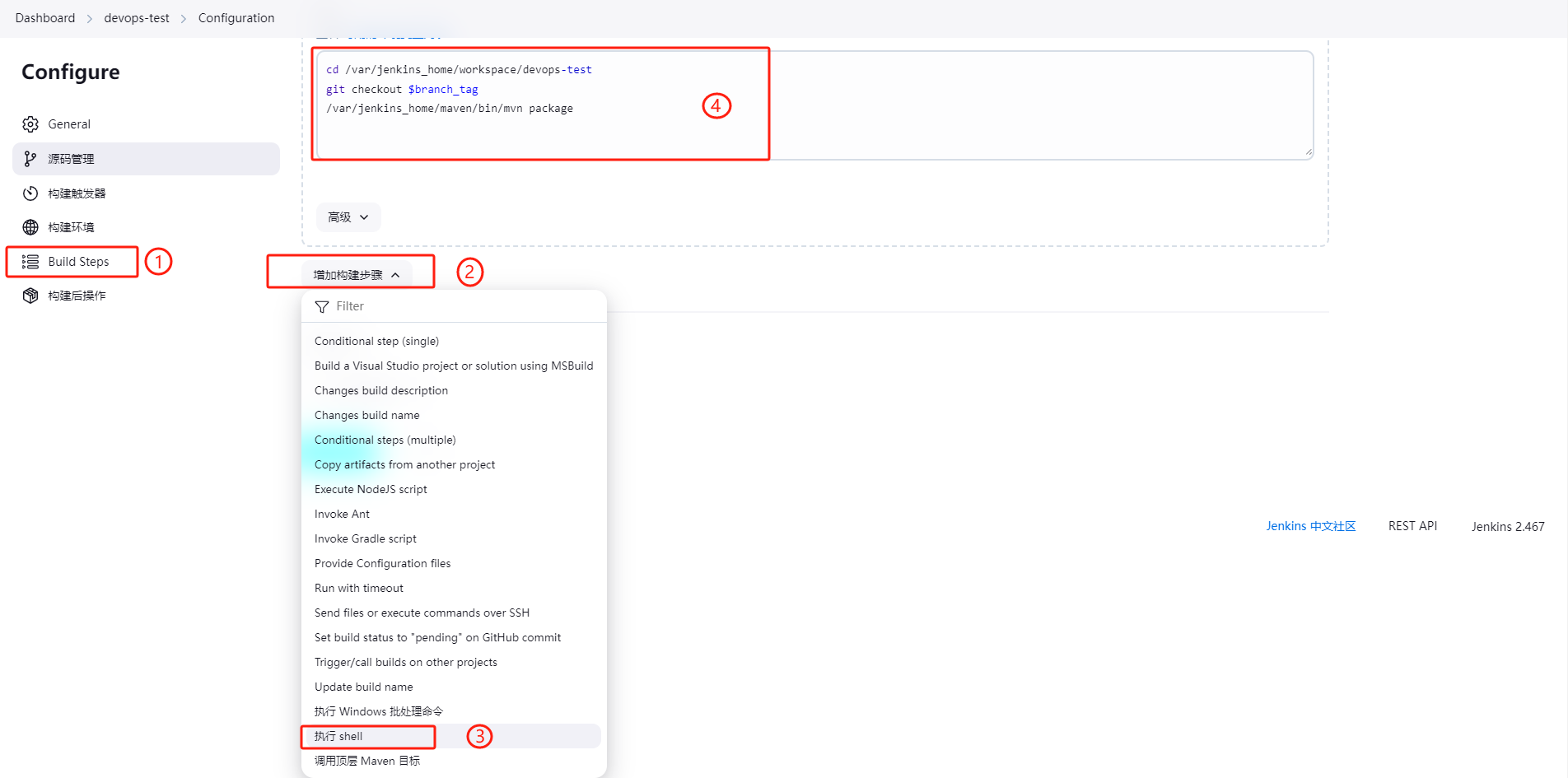Click the Filter funnel icon

[322, 307]
